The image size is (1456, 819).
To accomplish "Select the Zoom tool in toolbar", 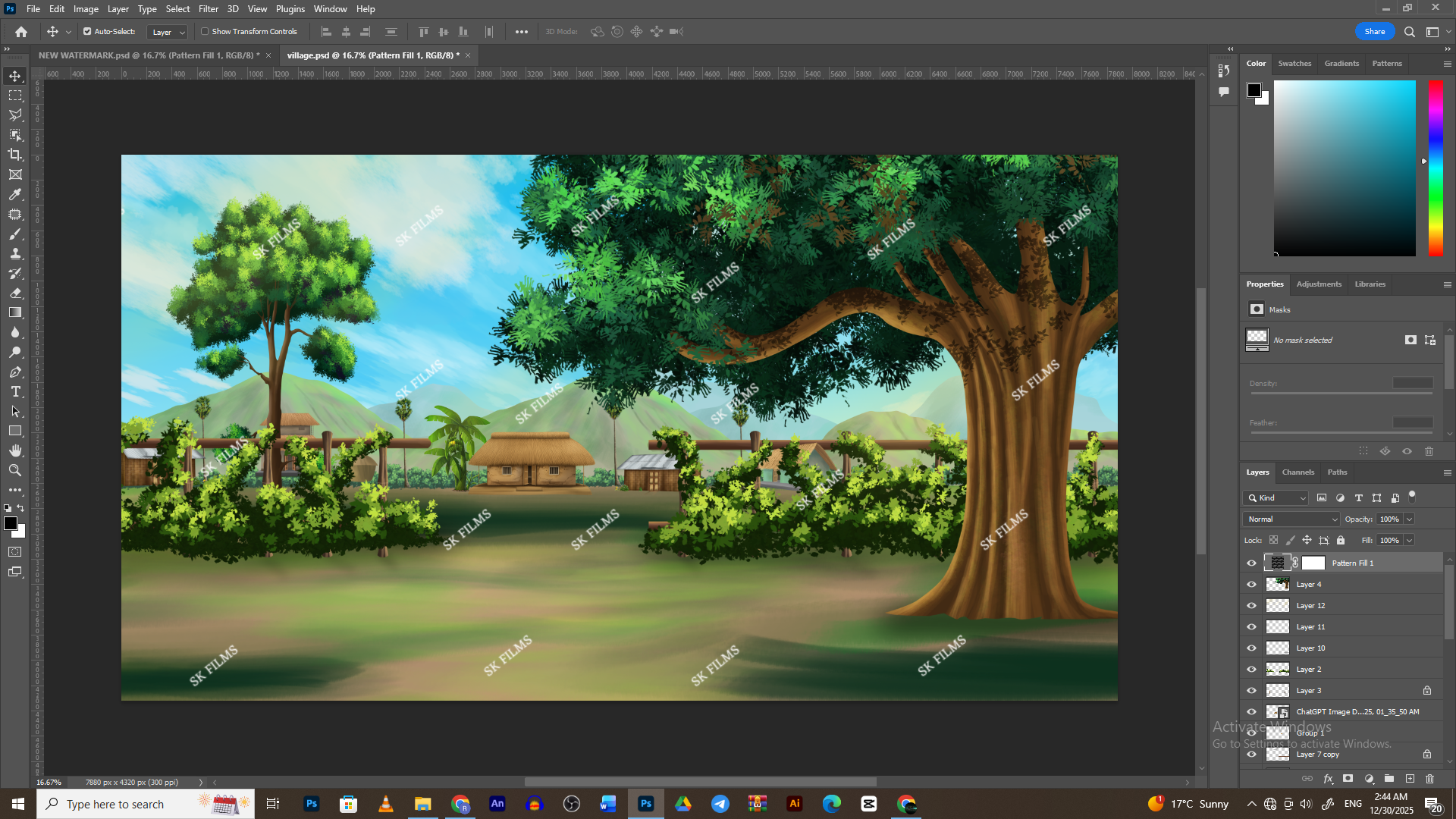I will [15, 470].
